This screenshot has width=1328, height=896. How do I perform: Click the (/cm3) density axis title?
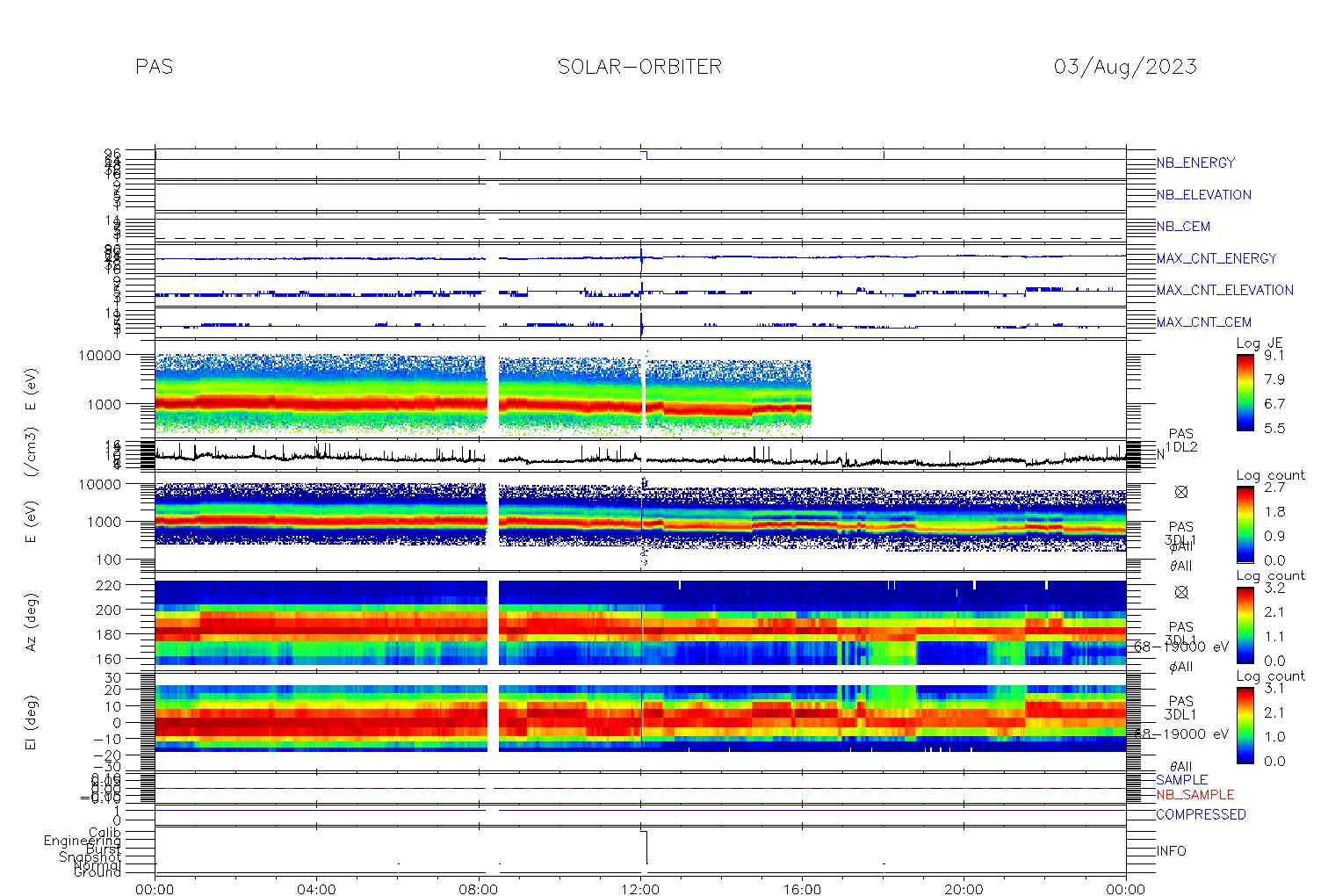31,453
